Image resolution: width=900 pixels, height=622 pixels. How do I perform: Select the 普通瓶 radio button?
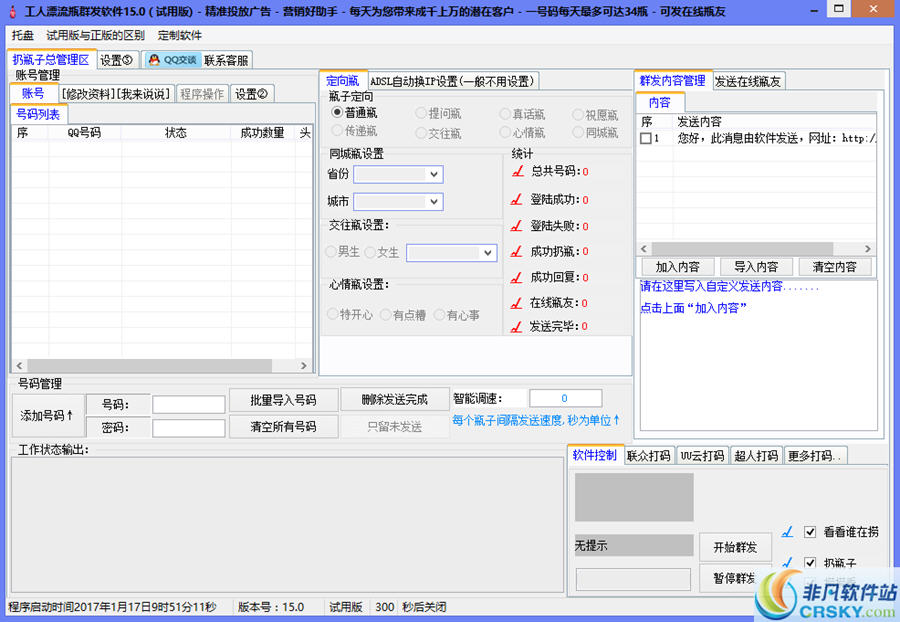tap(338, 112)
